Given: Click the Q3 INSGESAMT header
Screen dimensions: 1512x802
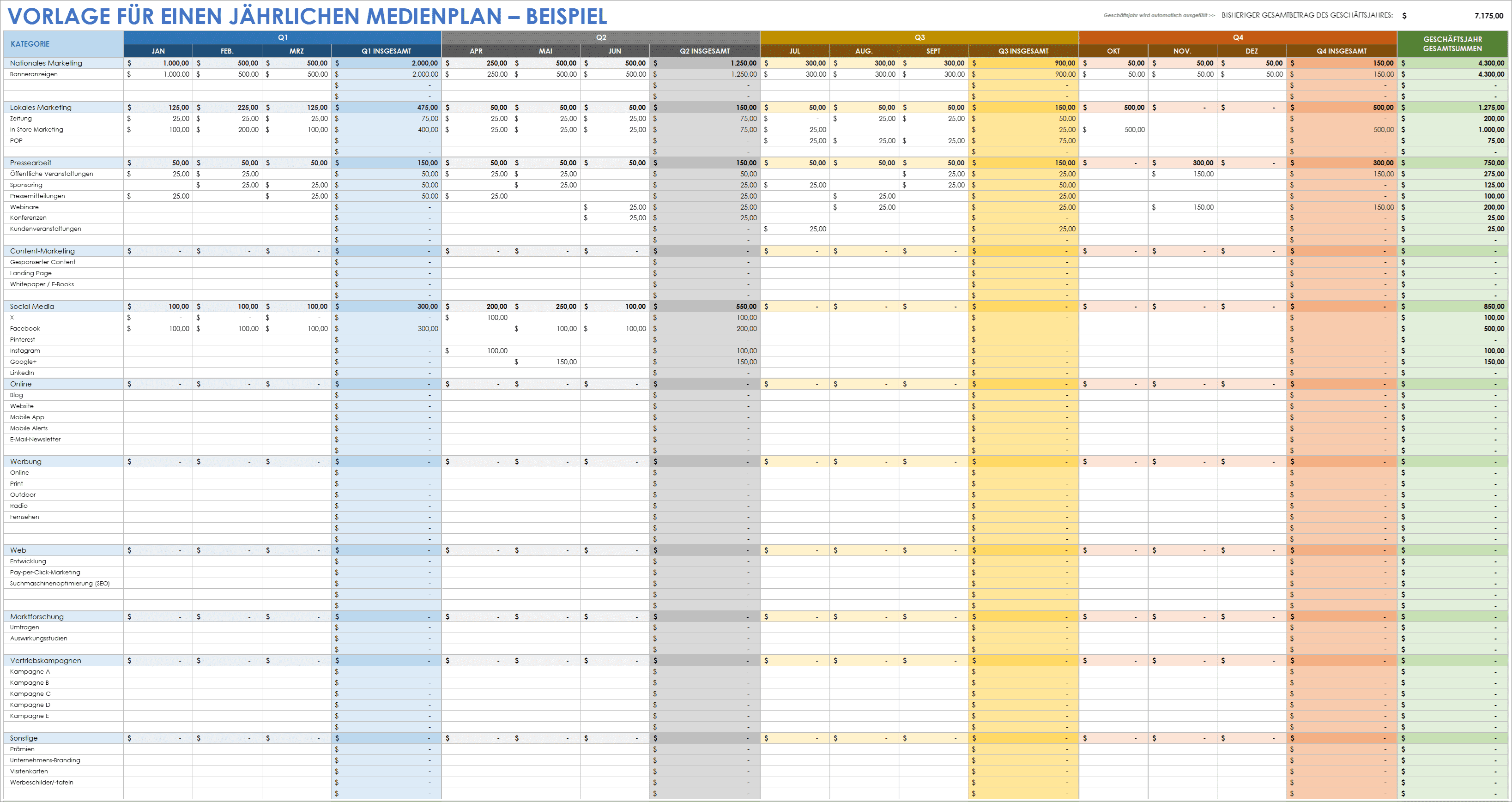Looking at the screenshot, I should [1023, 51].
